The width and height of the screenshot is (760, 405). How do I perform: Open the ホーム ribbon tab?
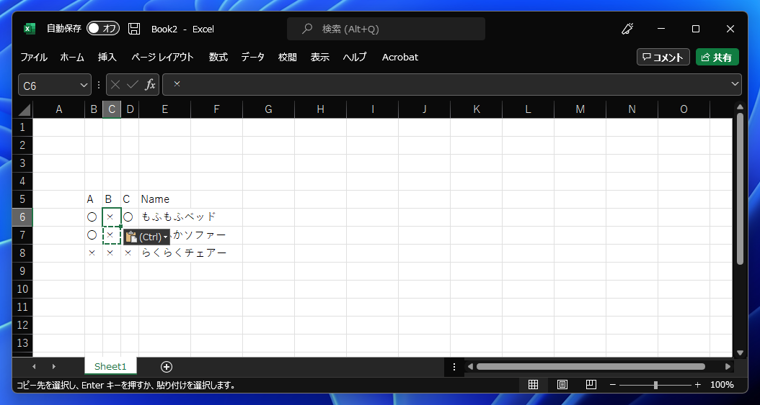click(x=72, y=57)
